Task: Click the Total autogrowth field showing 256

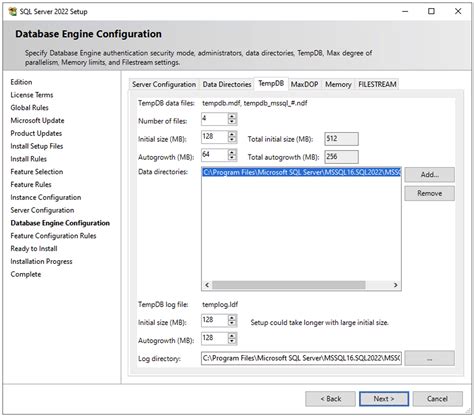Action: click(341, 157)
